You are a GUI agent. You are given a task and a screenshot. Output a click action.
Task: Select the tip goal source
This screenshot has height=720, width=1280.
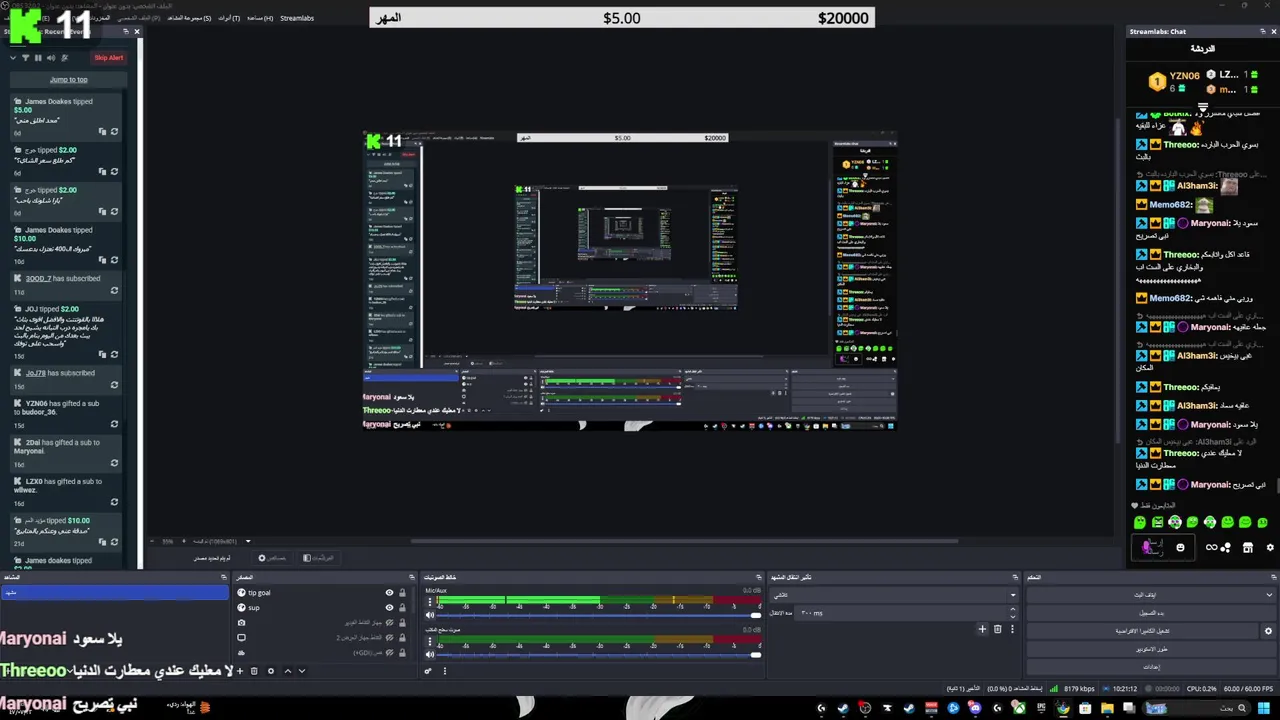point(259,593)
